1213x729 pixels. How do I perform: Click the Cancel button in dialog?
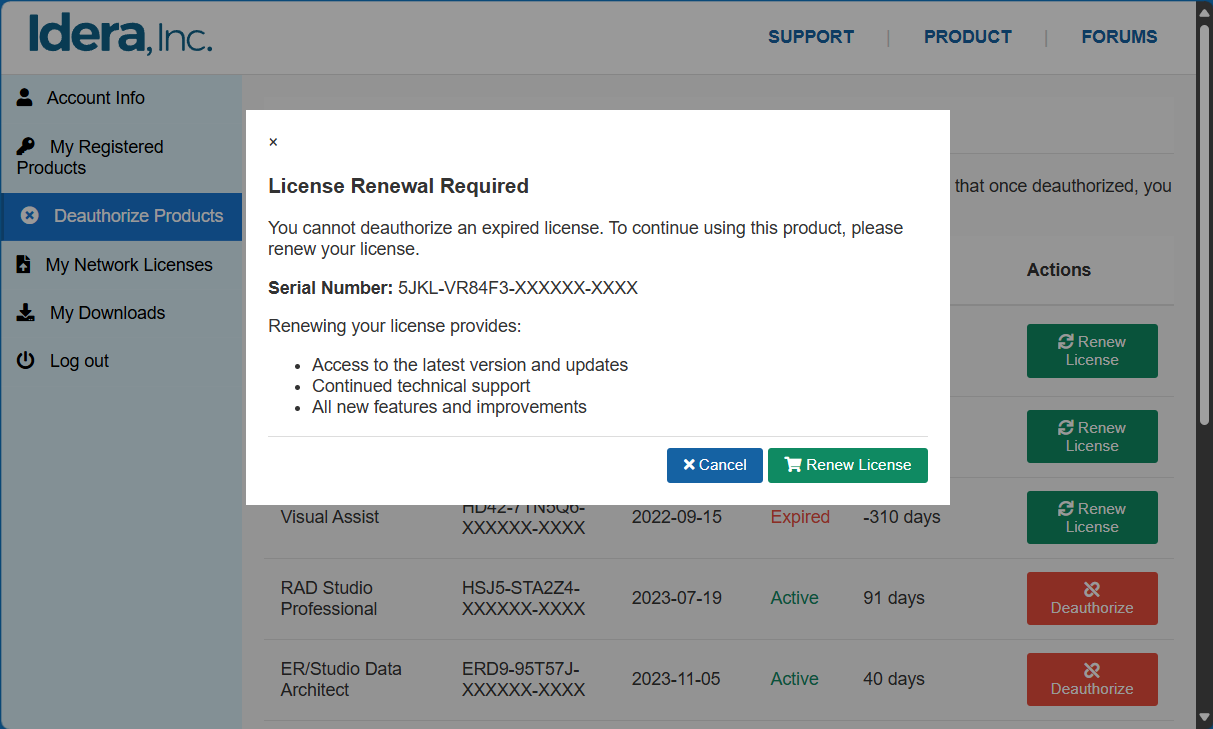tap(715, 465)
